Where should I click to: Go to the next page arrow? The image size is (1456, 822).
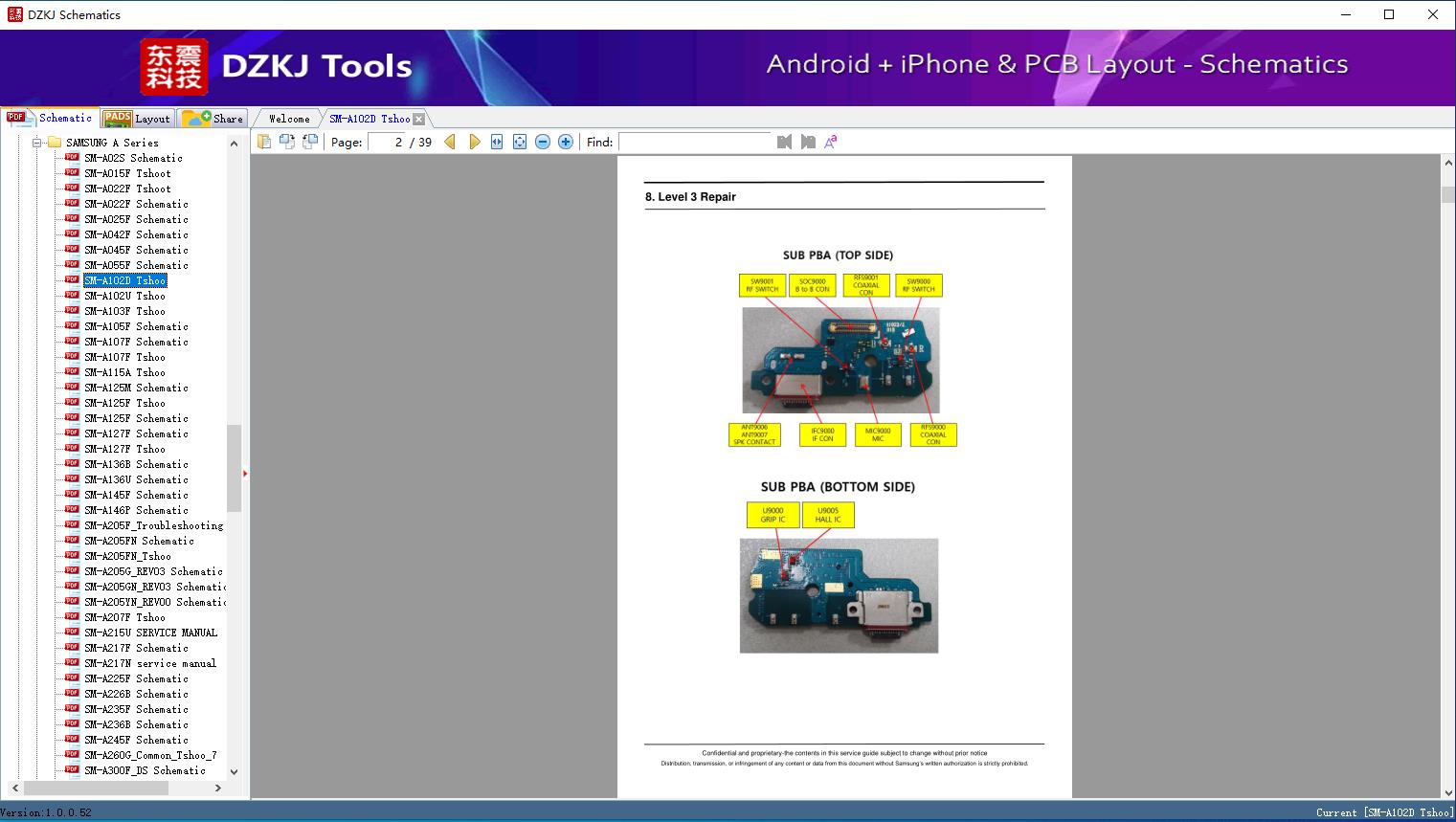pos(474,142)
